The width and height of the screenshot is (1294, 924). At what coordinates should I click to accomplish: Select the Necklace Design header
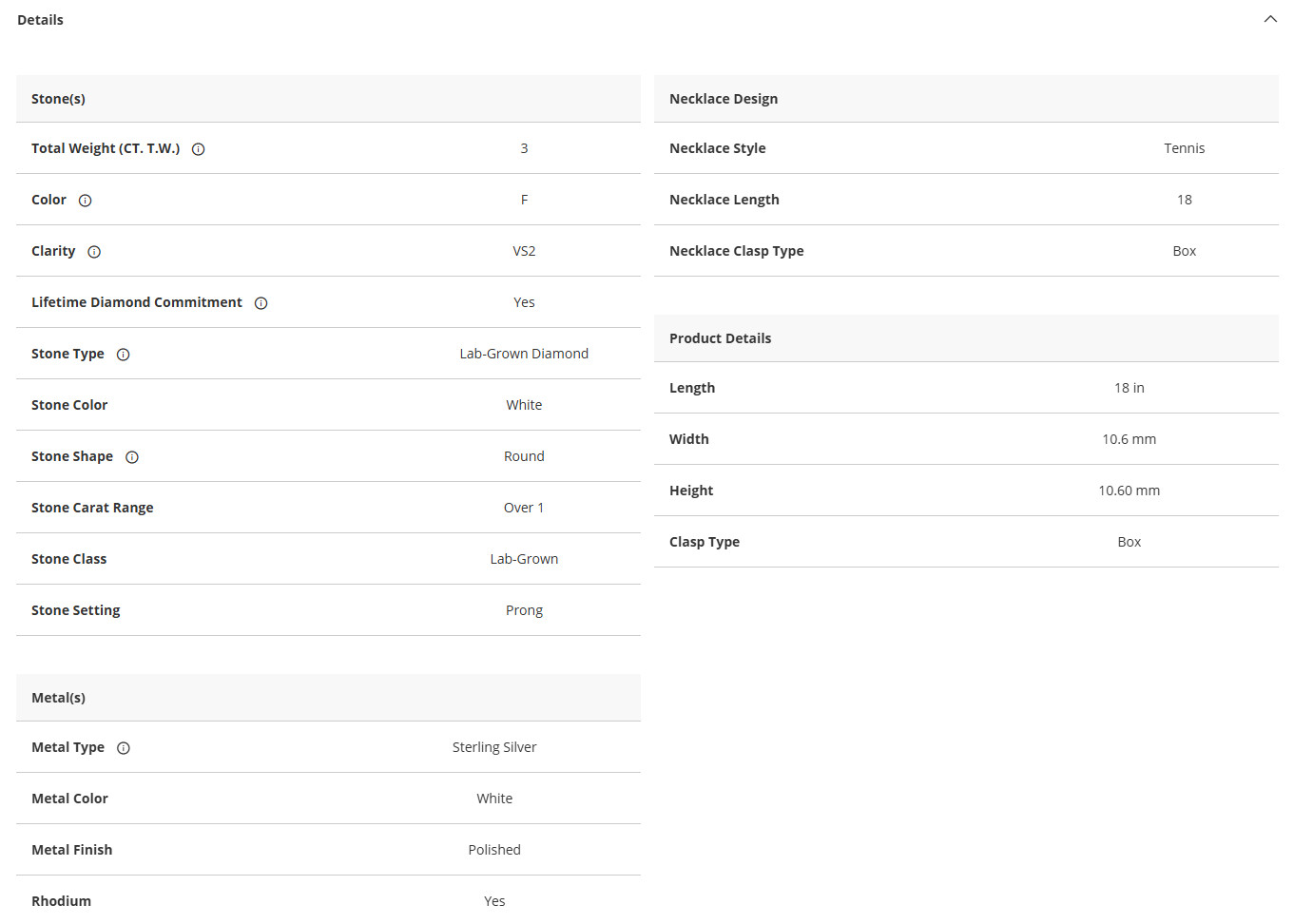[x=966, y=99]
